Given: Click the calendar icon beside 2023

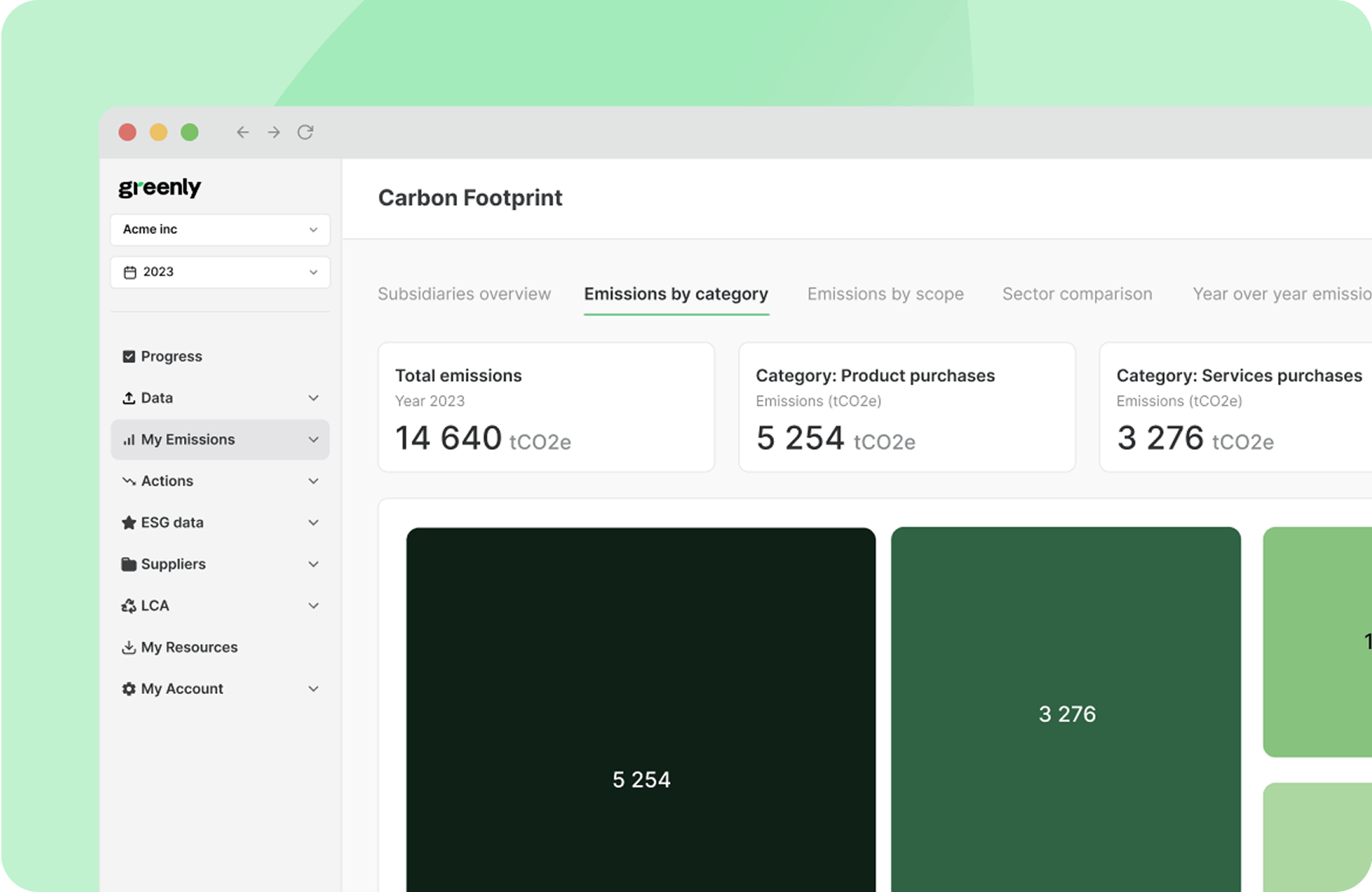Looking at the screenshot, I should coord(130,272).
